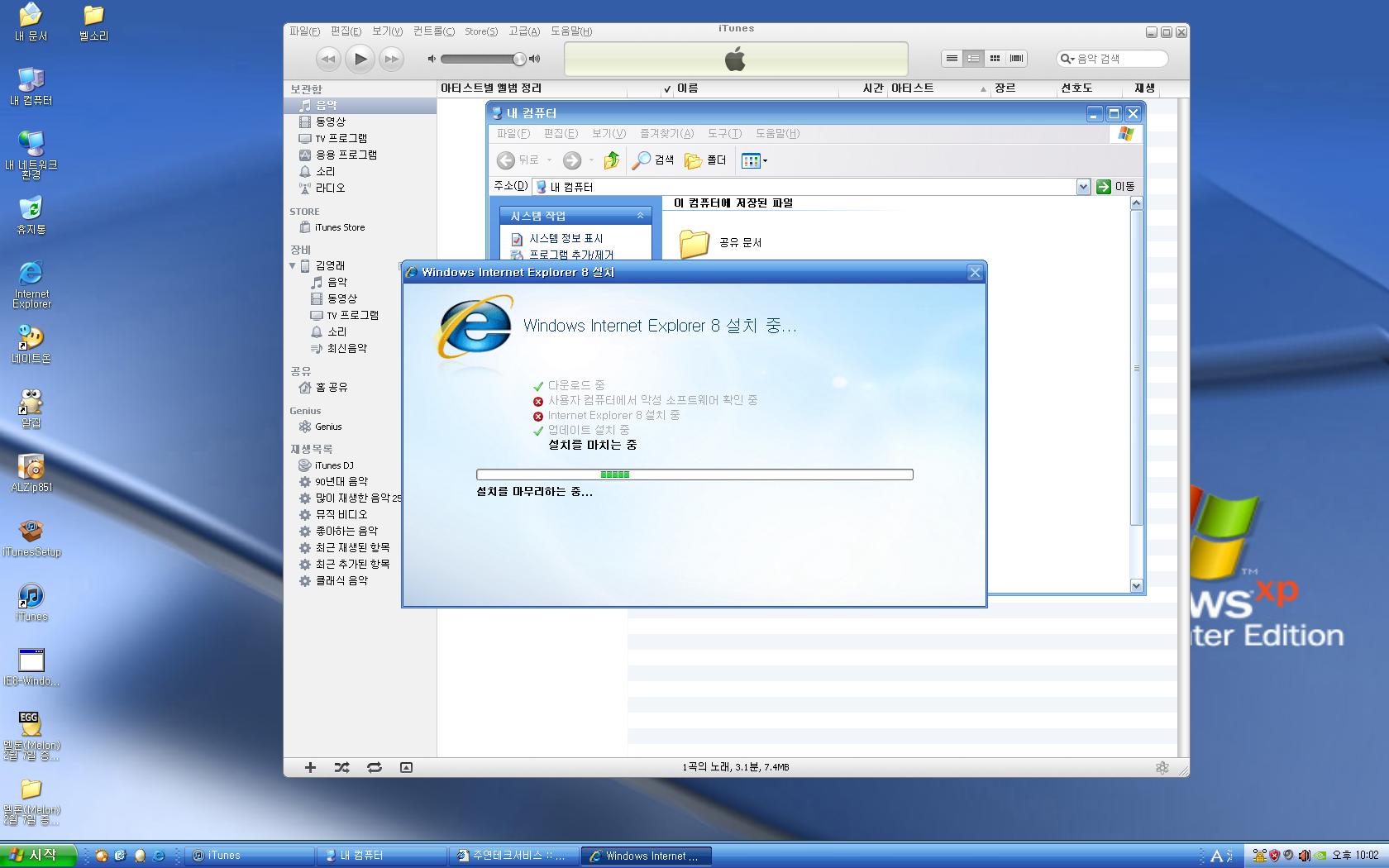Select TV 프로그램 in iTunes library
This screenshot has width=1389, height=868.
[x=360, y=138]
